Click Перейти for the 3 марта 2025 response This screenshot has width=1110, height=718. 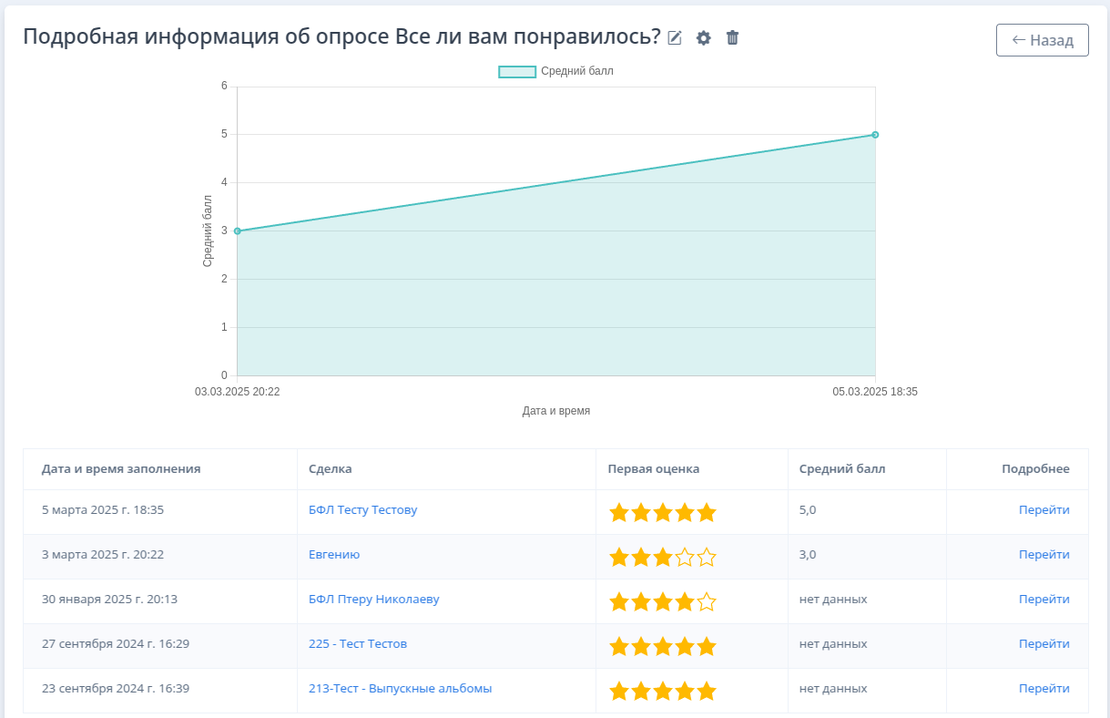pos(1044,555)
